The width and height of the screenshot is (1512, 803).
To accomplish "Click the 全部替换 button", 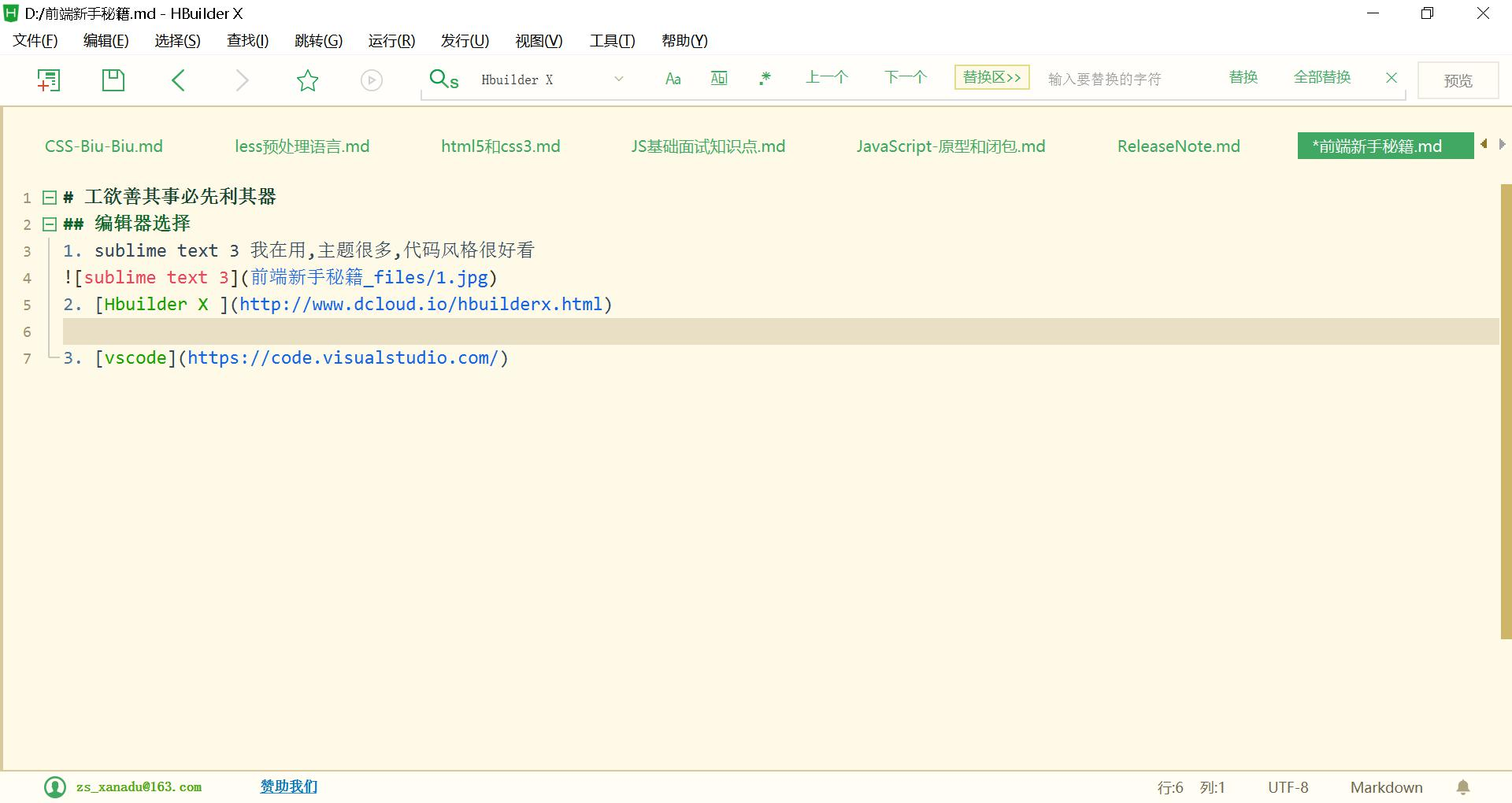I will (x=1322, y=77).
